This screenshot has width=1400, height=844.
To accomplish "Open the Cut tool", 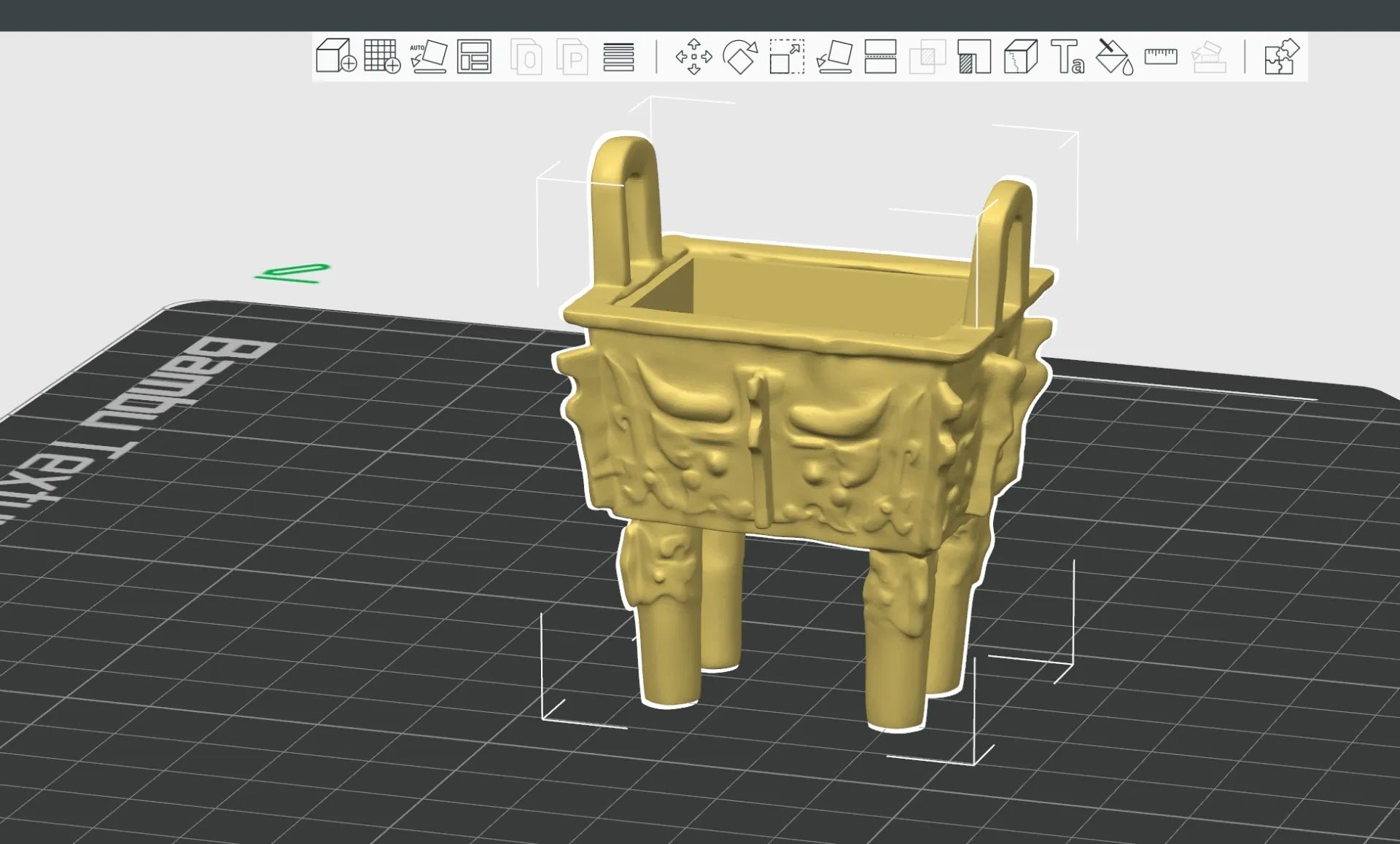I will [x=880, y=56].
